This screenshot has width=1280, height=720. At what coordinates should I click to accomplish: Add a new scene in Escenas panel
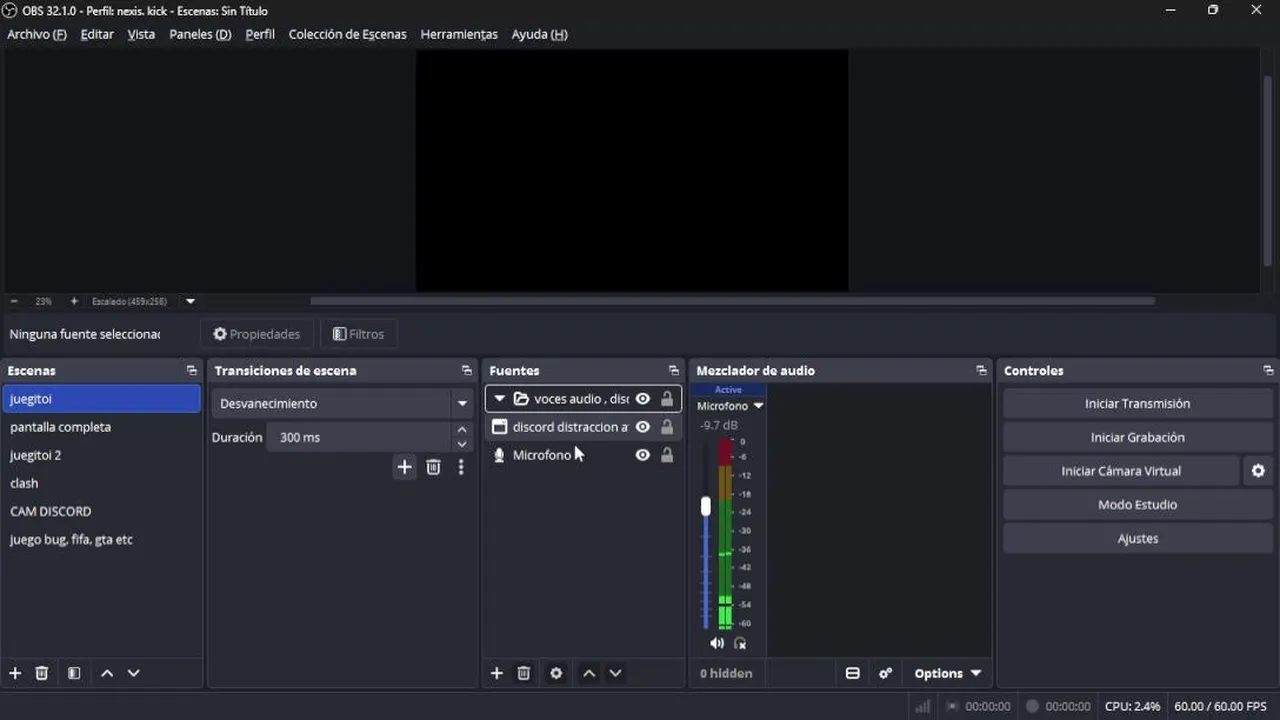[15, 673]
